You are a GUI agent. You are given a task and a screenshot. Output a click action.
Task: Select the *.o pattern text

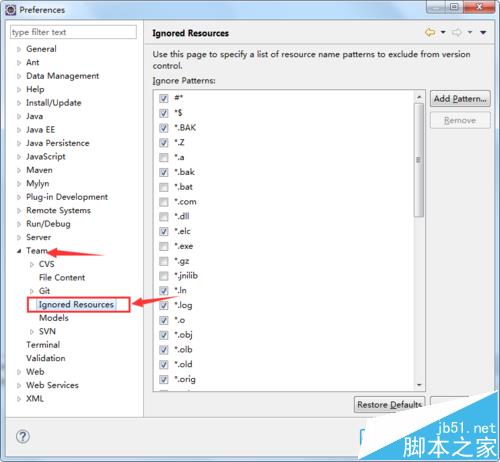pyautogui.click(x=180, y=320)
